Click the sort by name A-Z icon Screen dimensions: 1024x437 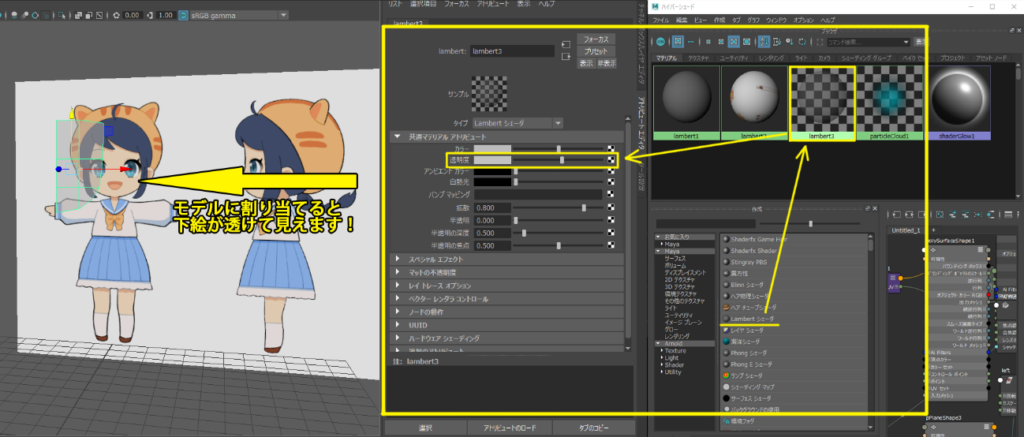(764, 41)
